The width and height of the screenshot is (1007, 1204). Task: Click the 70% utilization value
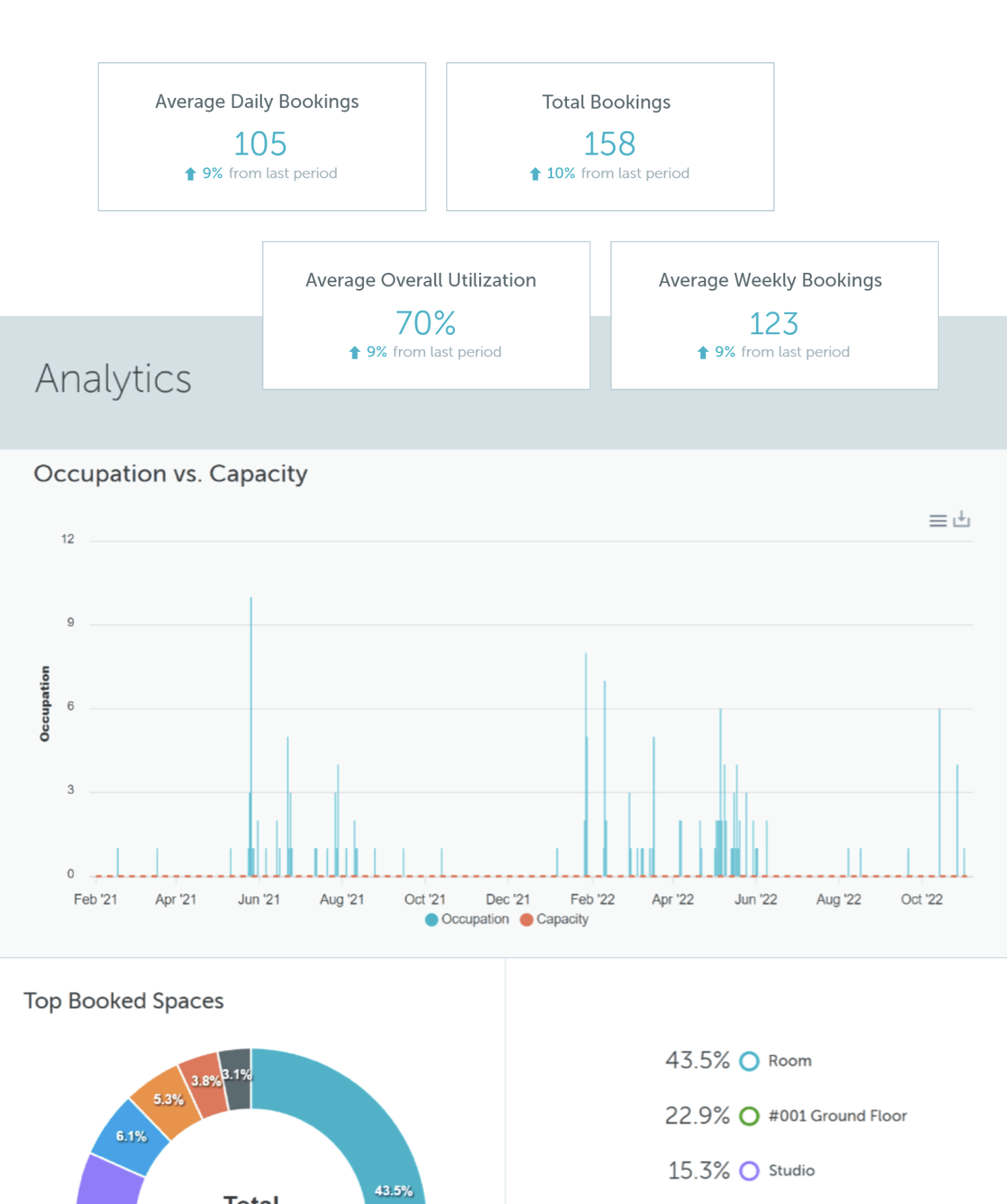tap(426, 323)
